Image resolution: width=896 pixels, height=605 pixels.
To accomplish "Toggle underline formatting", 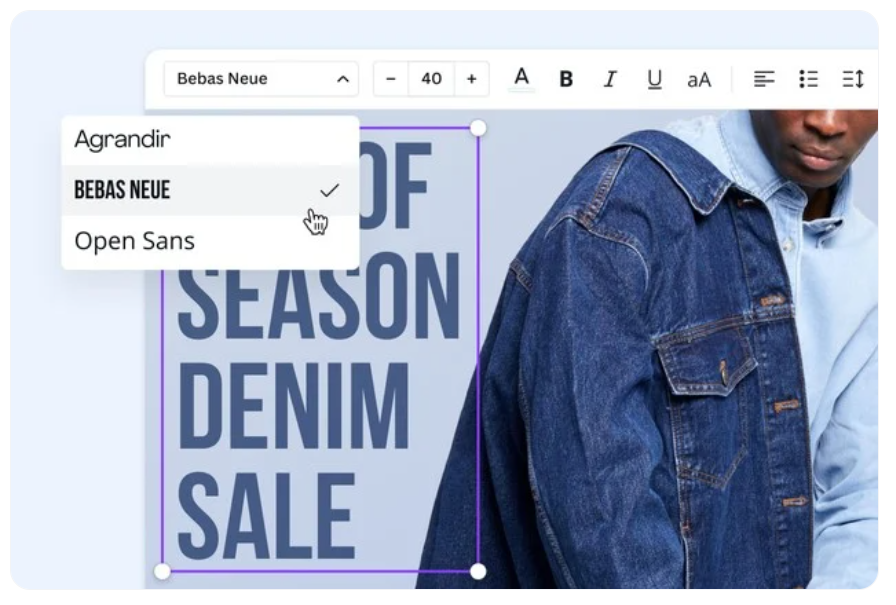I will [x=655, y=79].
